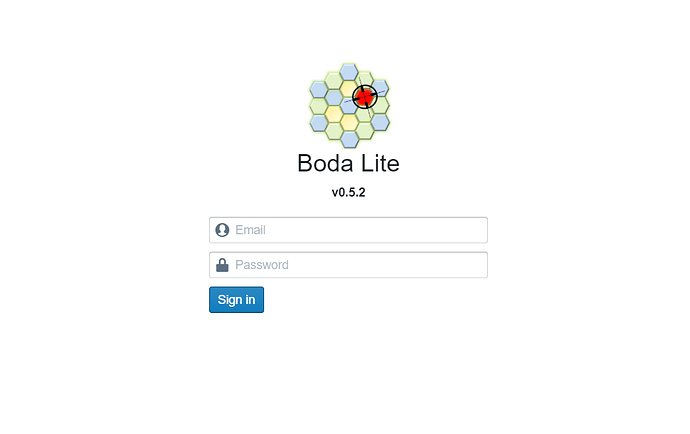Click the red crosshair target in the logo
Screen dimensions: 690x434
pos(365,97)
